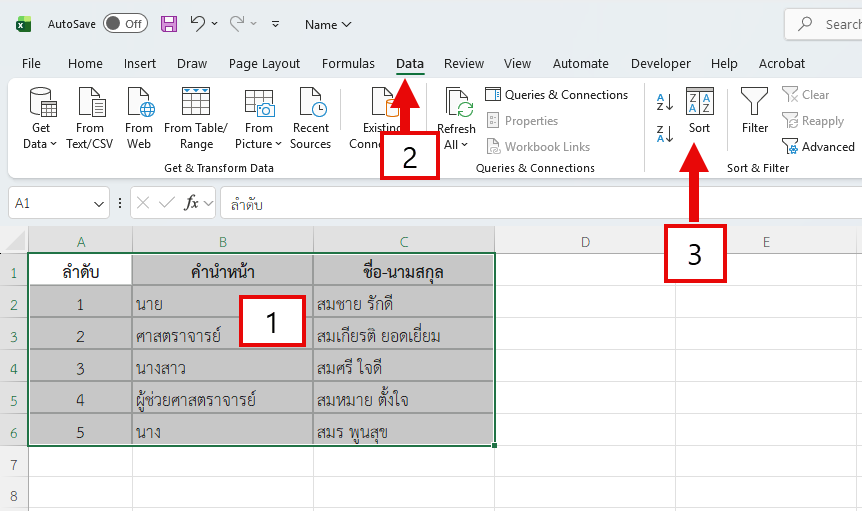The image size is (862, 511).
Task: Click the Redo arrow icon
Action: [237, 24]
